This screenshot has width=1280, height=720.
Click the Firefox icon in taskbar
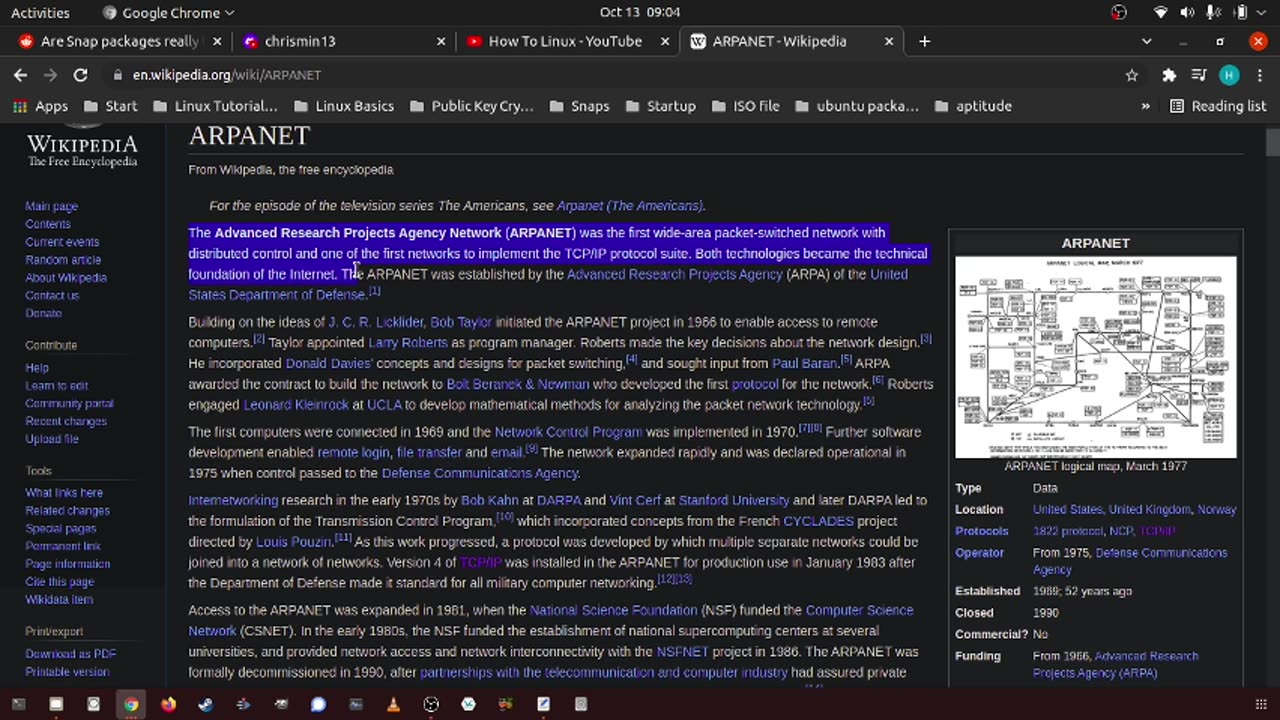168,704
